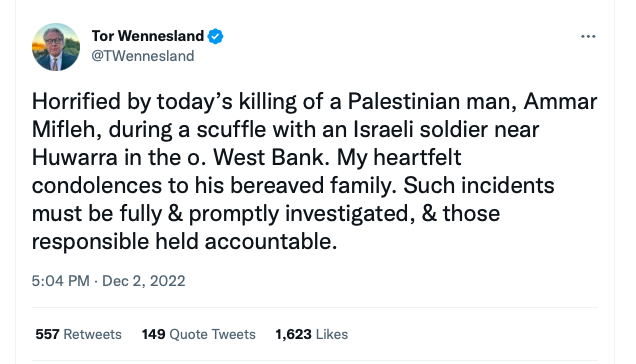This screenshot has width=636, height=364.
Task: Click the blue verified badge
Action: (215, 37)
